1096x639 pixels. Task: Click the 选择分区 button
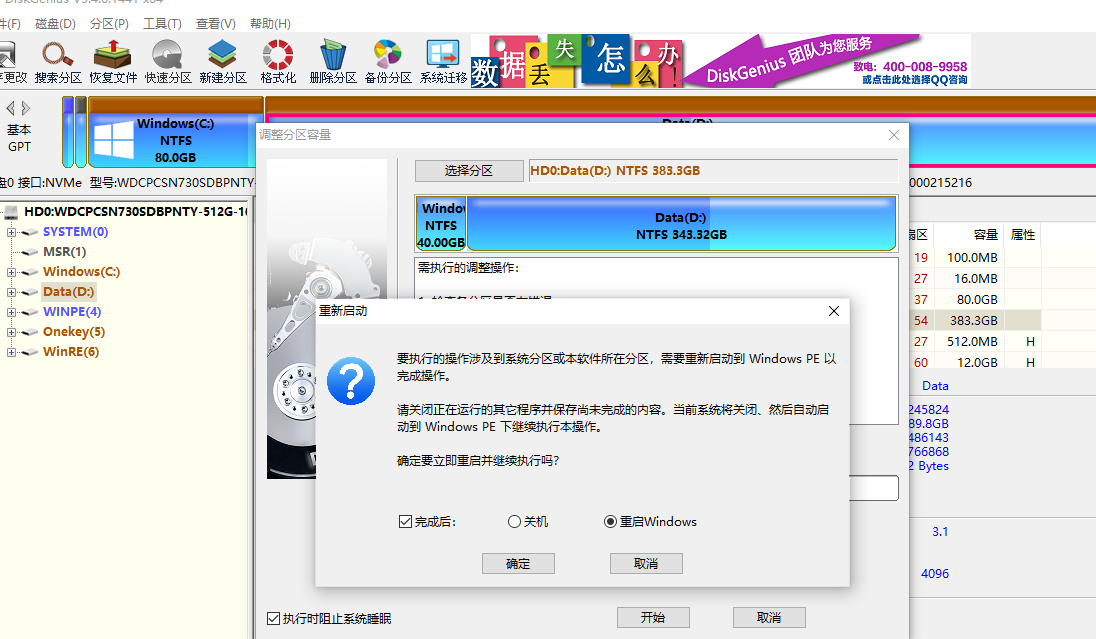click(x=469, y=171)
